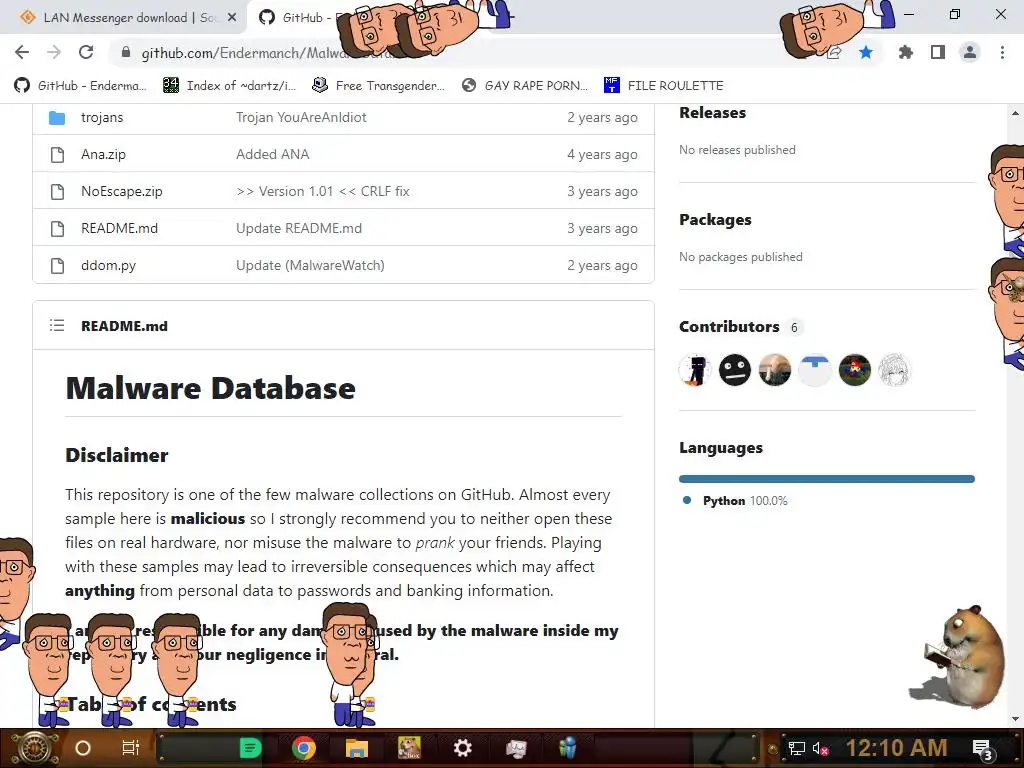Open the Update (MalwareWatch) commit message
The height and width of the screenshot is (768, 1024).
(310, 266)
